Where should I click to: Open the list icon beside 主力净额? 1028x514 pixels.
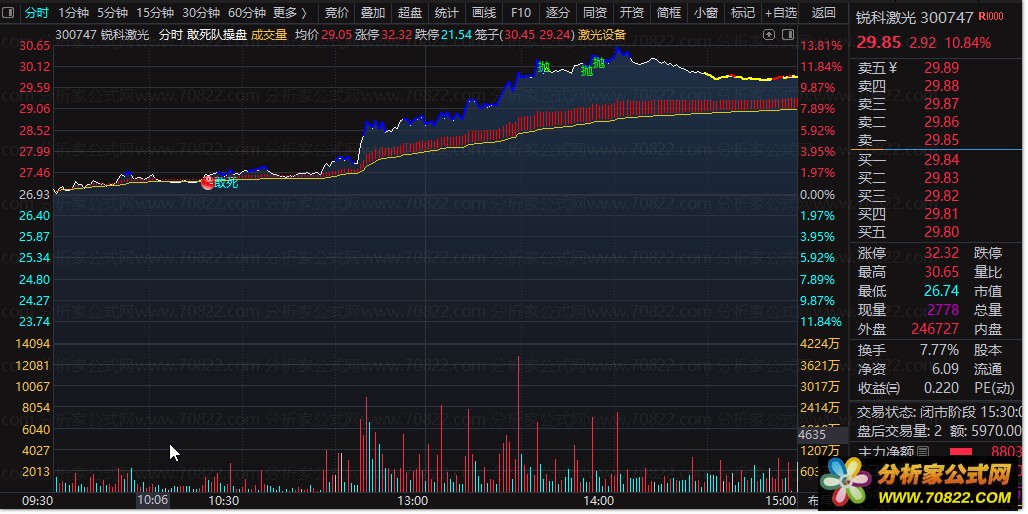pyautogui.click(x=922, y=451)
